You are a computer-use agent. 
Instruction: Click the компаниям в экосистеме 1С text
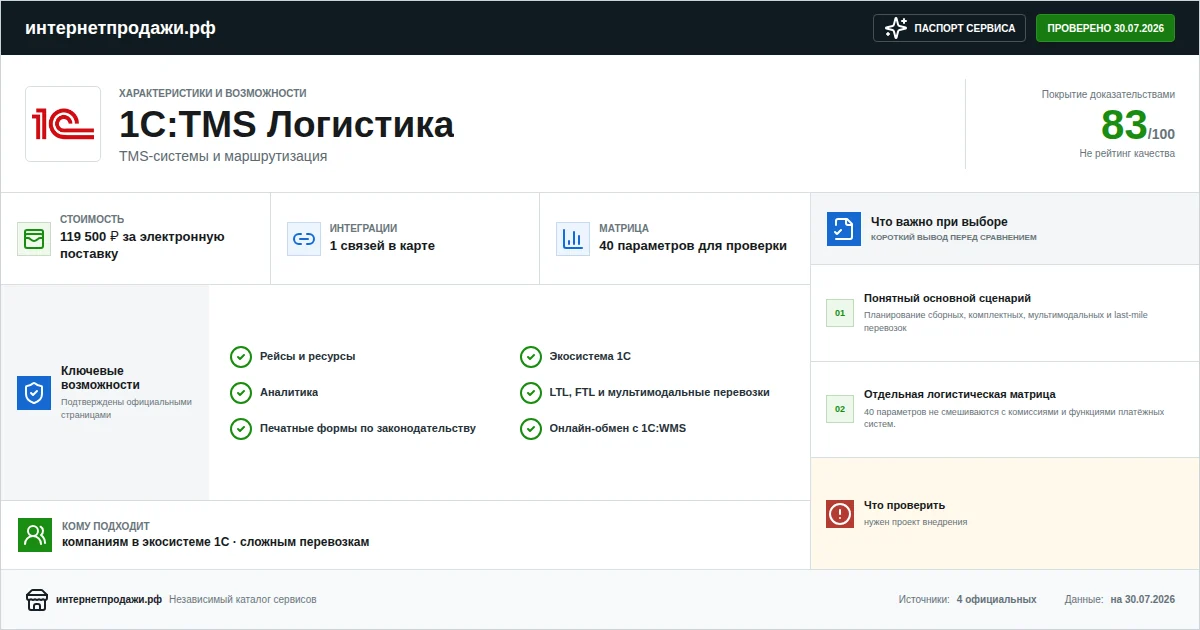tap(147, 542)
